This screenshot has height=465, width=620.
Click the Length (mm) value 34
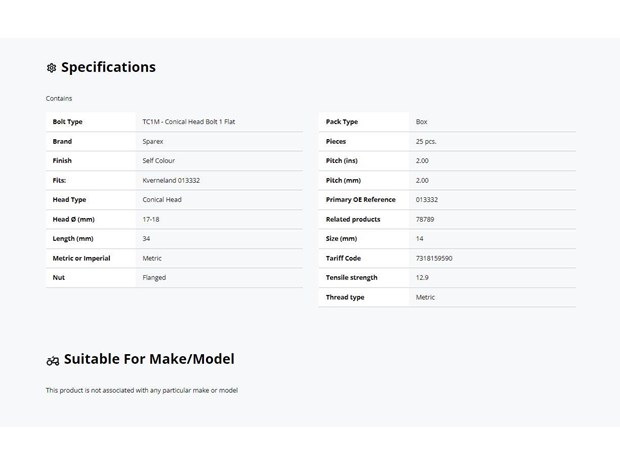click(x=146, y=239)
